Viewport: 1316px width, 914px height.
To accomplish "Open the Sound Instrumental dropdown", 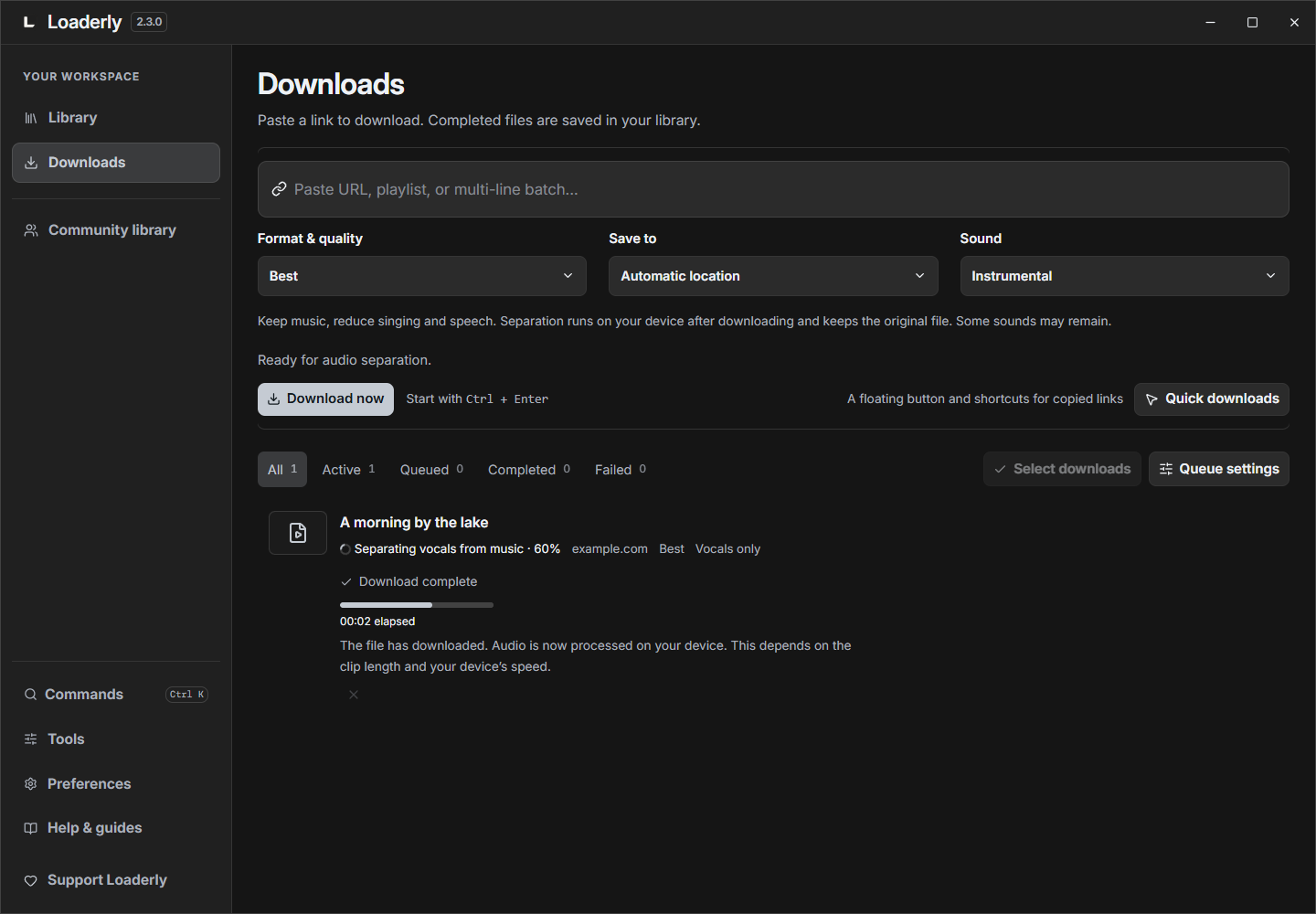I will 1124,276.
